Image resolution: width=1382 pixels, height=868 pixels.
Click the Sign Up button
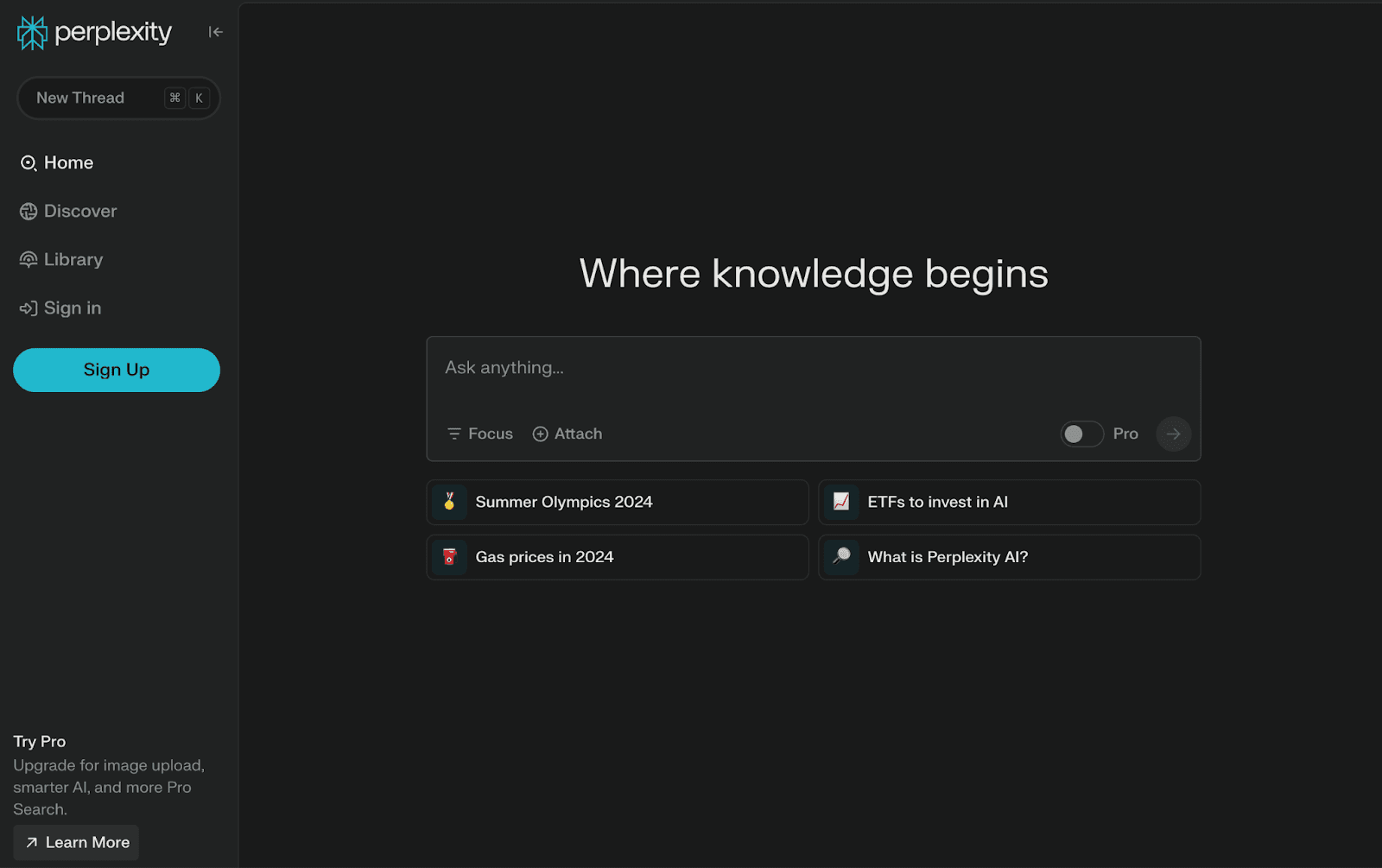click(x=117, y=370)
